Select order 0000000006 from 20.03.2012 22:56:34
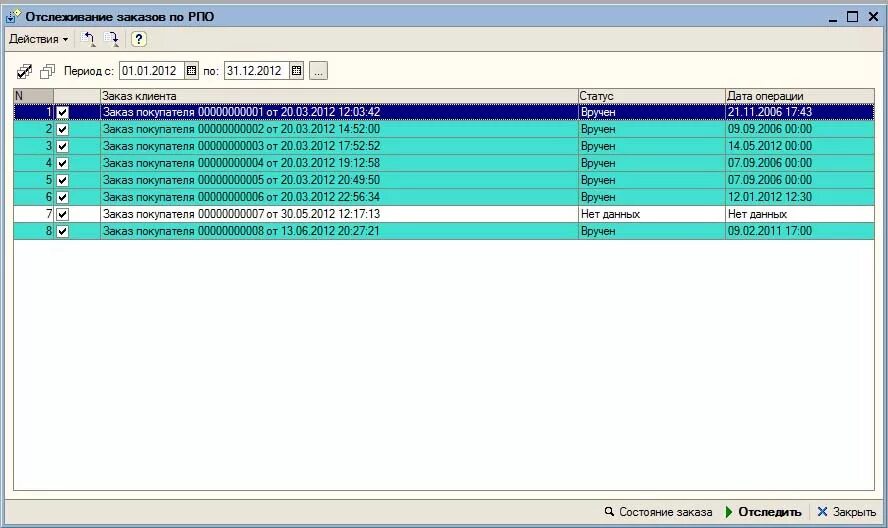Viewport: 888px width, 528px height. coord(339,197)
